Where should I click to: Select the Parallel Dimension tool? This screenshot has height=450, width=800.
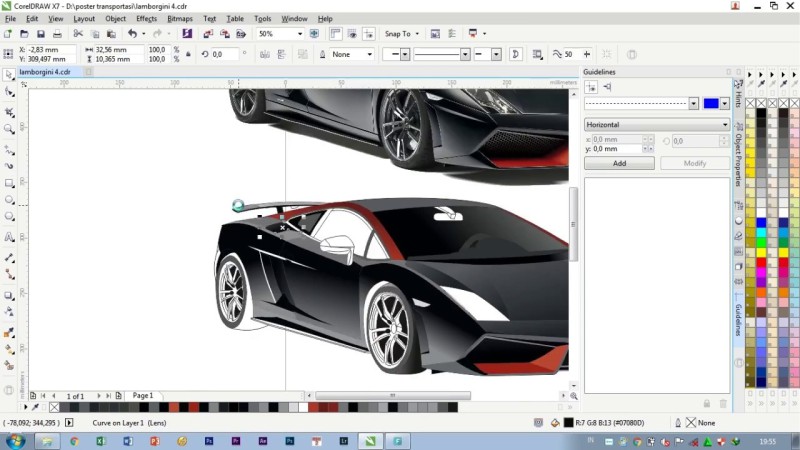pyautogui.click(x=9, y=258)
